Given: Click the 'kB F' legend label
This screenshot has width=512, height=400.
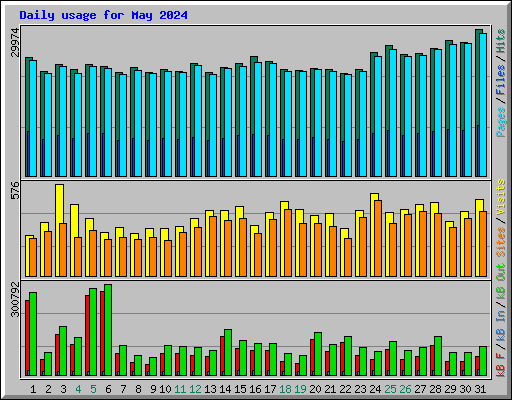Looking at the screenshot, I should point(500,365).
